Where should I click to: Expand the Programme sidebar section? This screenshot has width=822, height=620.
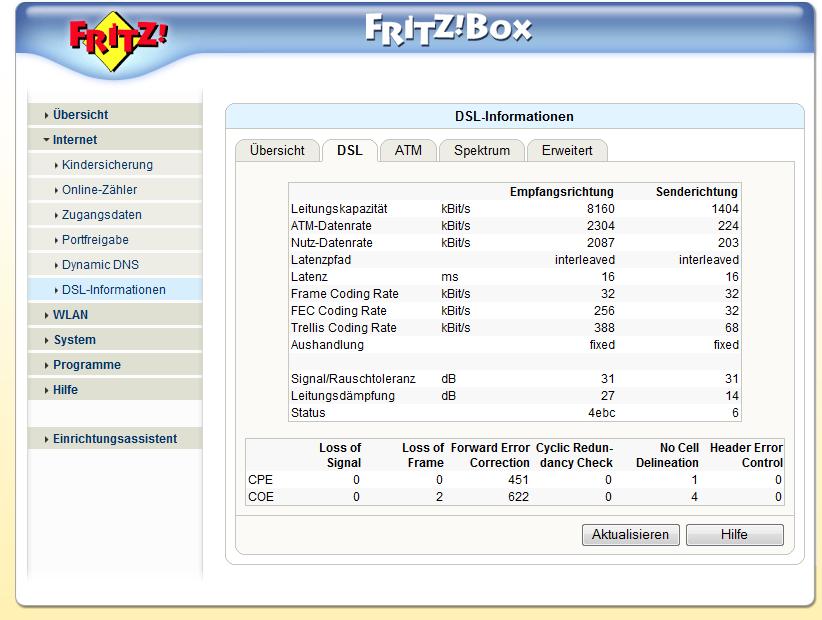115,365
